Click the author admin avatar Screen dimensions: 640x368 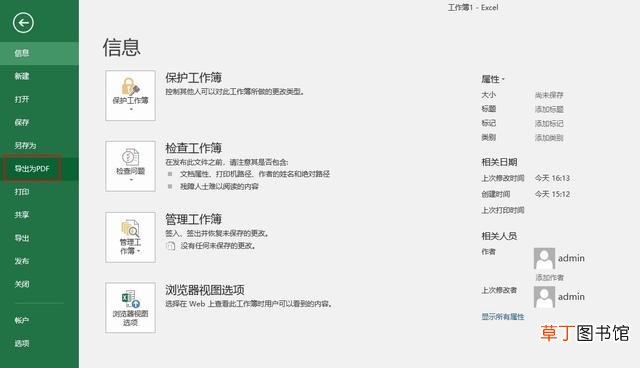tap(544, 258)
